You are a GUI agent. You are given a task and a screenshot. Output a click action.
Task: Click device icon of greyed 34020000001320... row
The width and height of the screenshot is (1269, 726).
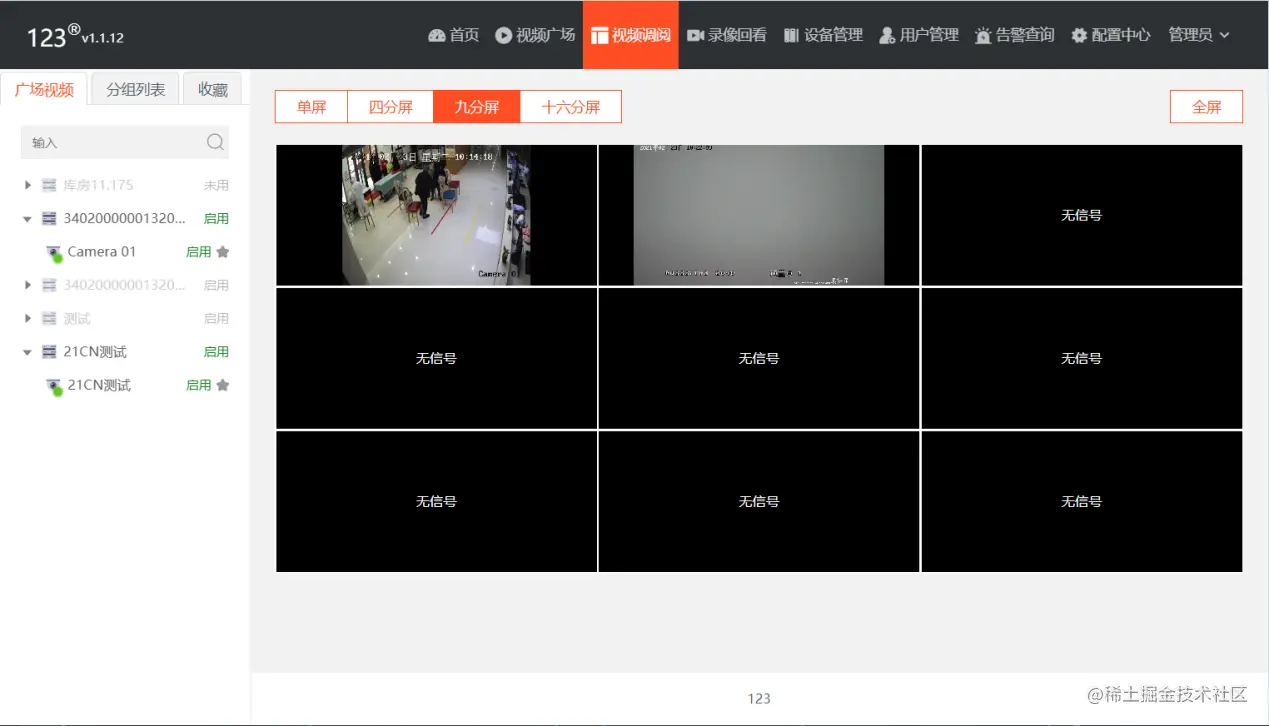[49, 285]
